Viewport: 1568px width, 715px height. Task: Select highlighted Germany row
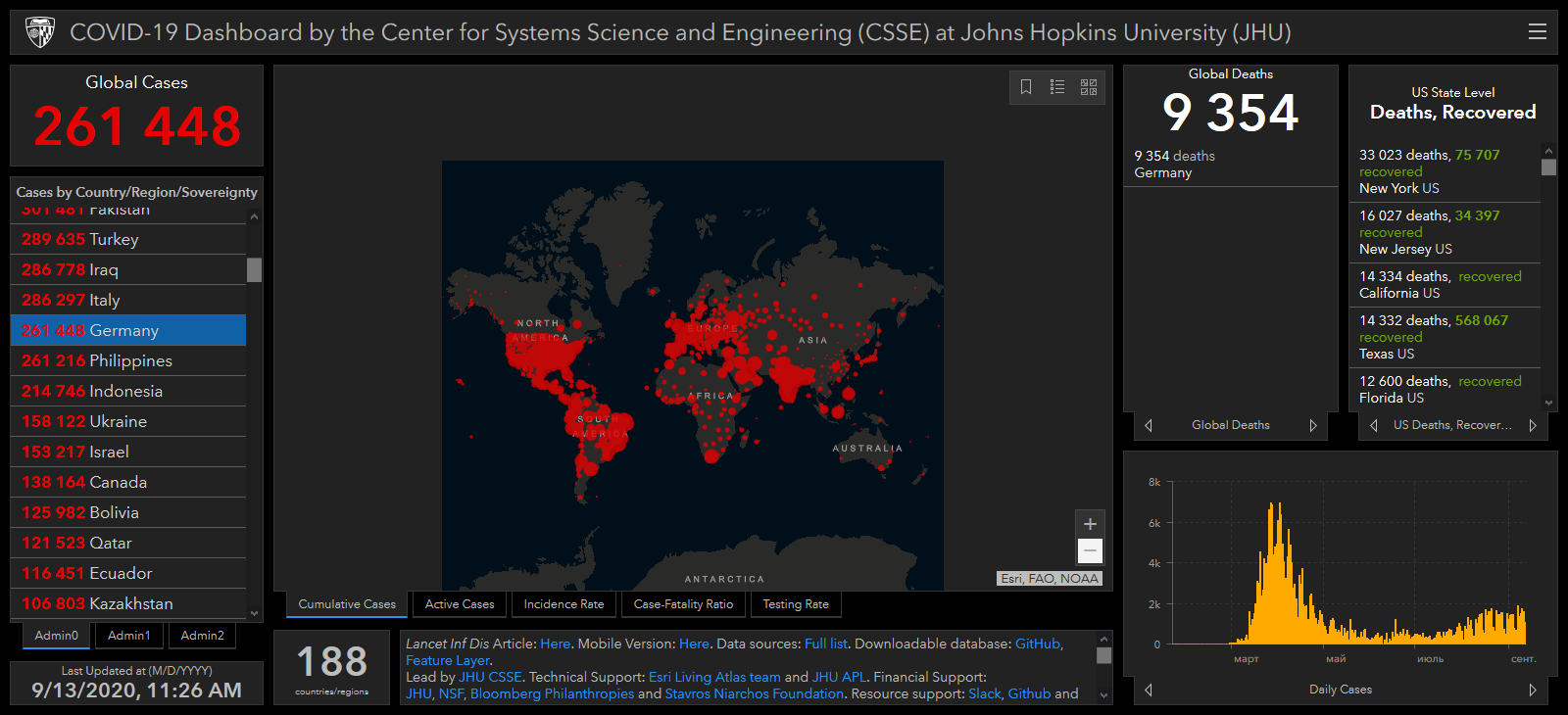[x=128, y=330]
